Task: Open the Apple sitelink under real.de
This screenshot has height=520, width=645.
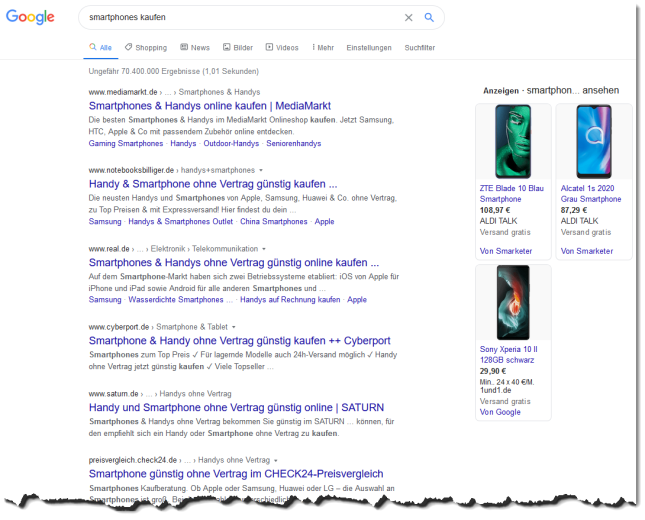Action: 357,299
